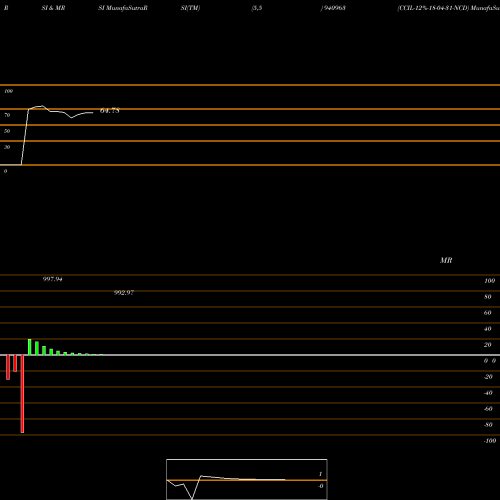Select the CCIL-12%-18-04-31-NCD title text
The image size is (500, 500).
pos(433,8)
